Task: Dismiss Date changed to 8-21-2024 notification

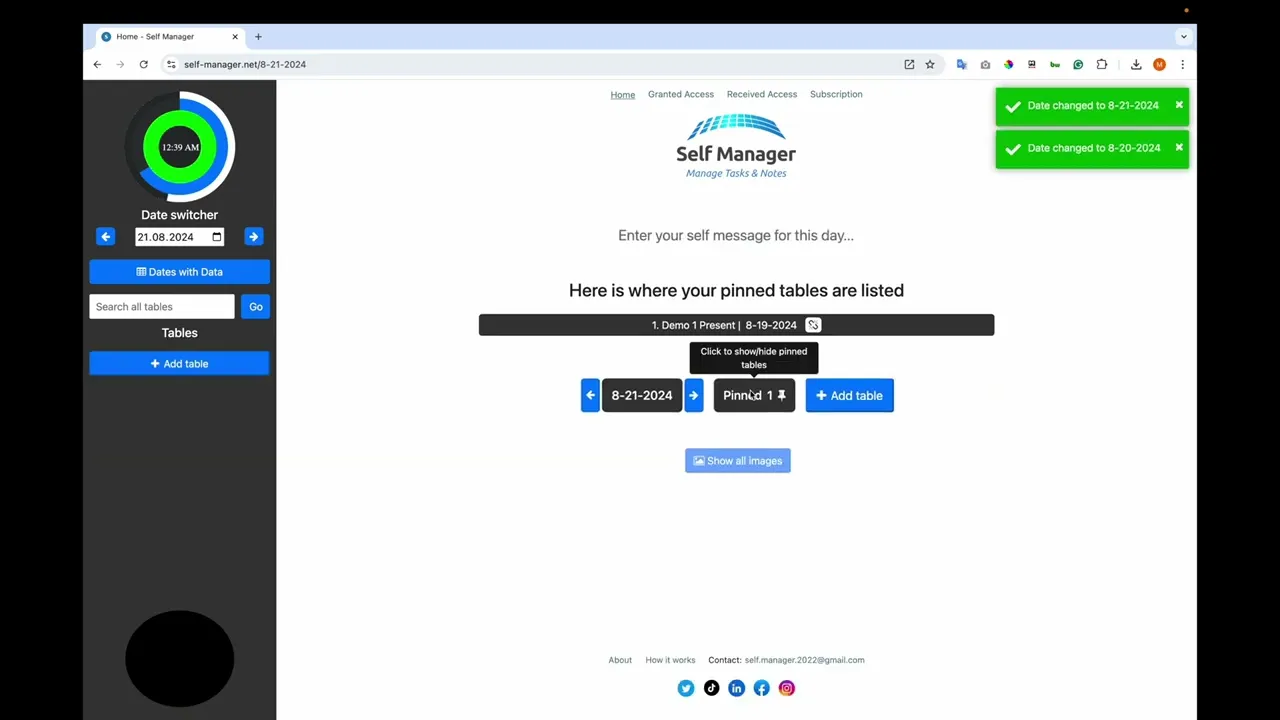Action: coord(1179,105)
